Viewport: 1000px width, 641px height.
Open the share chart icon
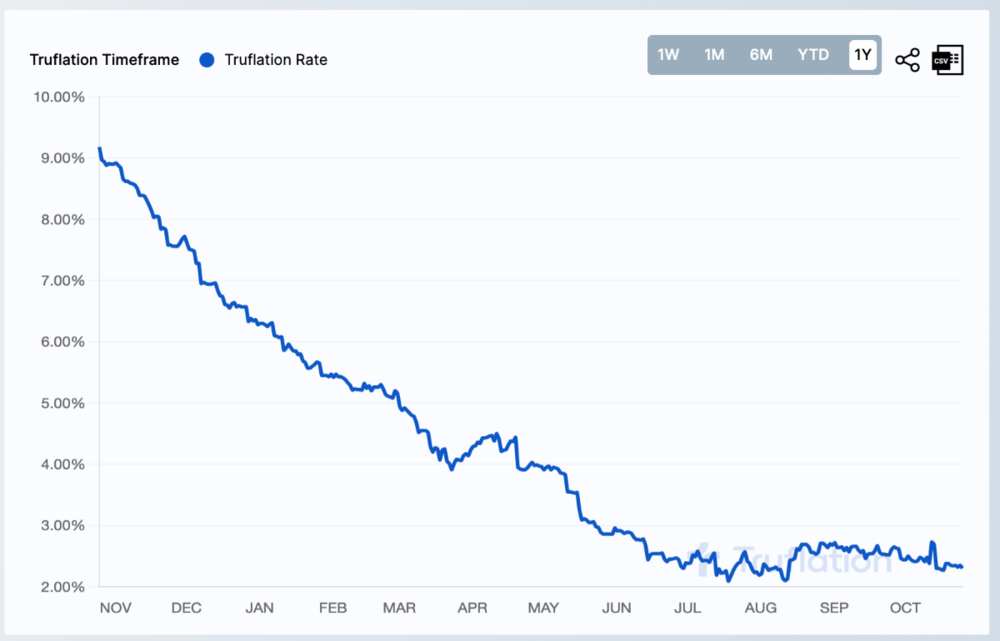[907, 60]
